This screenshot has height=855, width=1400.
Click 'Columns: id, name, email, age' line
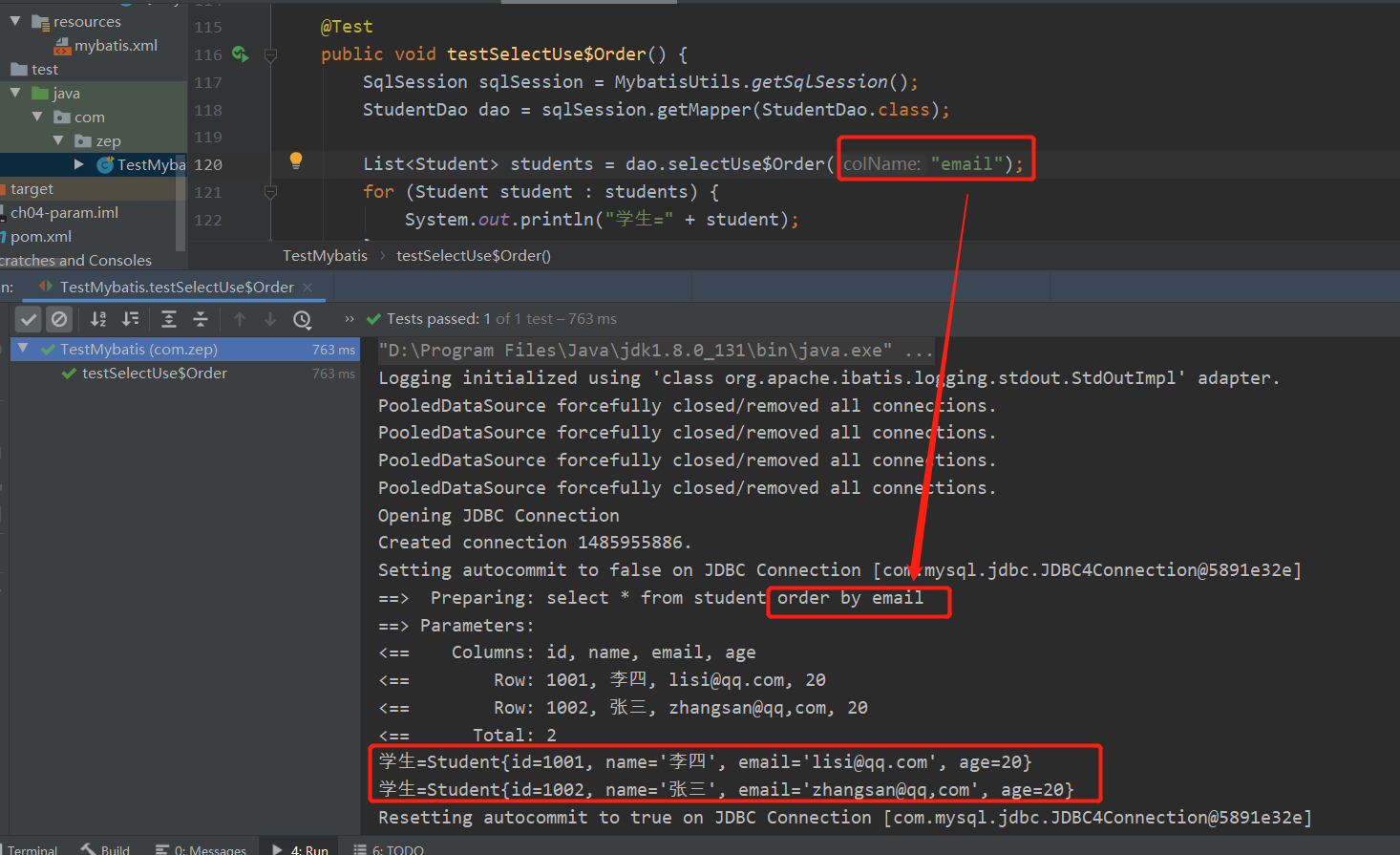pyautogui.click(x=604, y=652)
